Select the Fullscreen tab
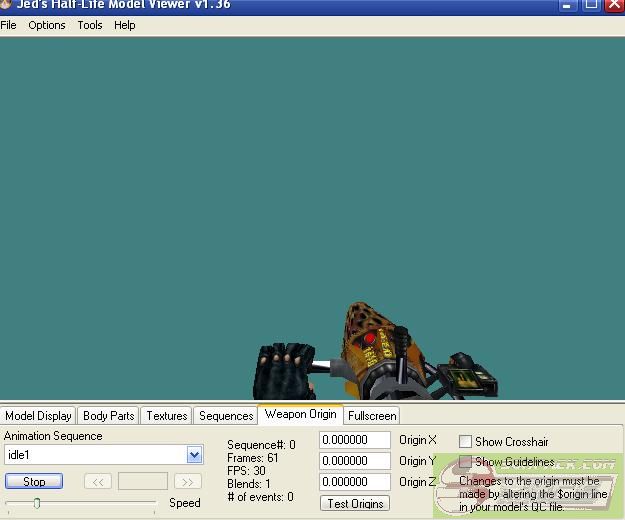Image resolution: width=625 pixels, height=520 pixels. coord(372,416)
